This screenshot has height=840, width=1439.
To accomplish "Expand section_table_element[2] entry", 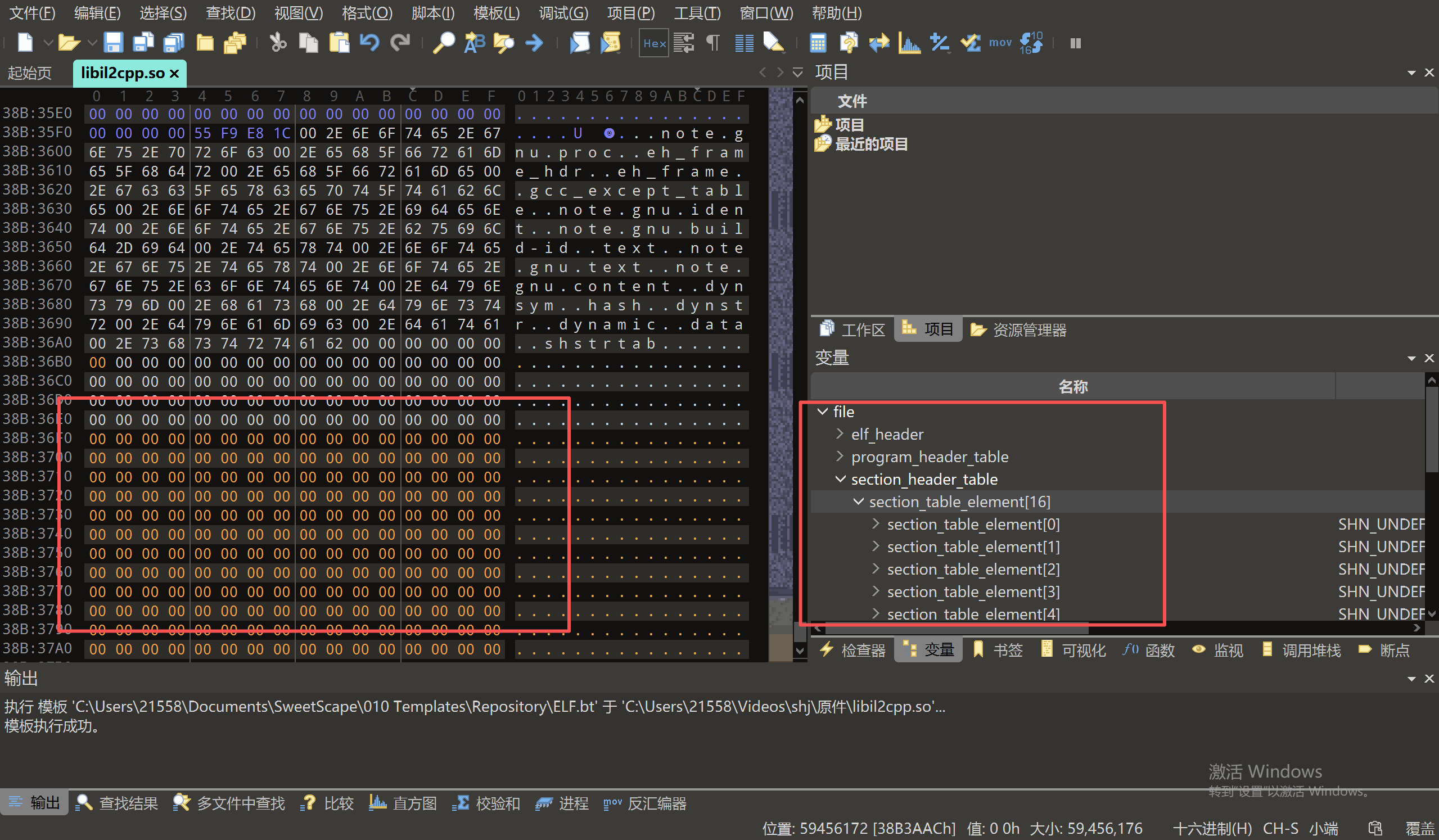I will (876, 570).
